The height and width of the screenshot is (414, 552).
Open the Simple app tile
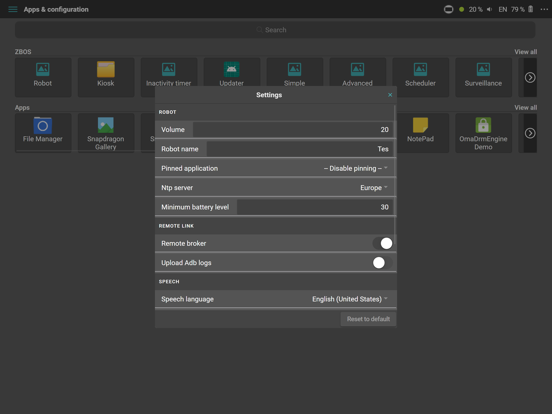point(295,73)
